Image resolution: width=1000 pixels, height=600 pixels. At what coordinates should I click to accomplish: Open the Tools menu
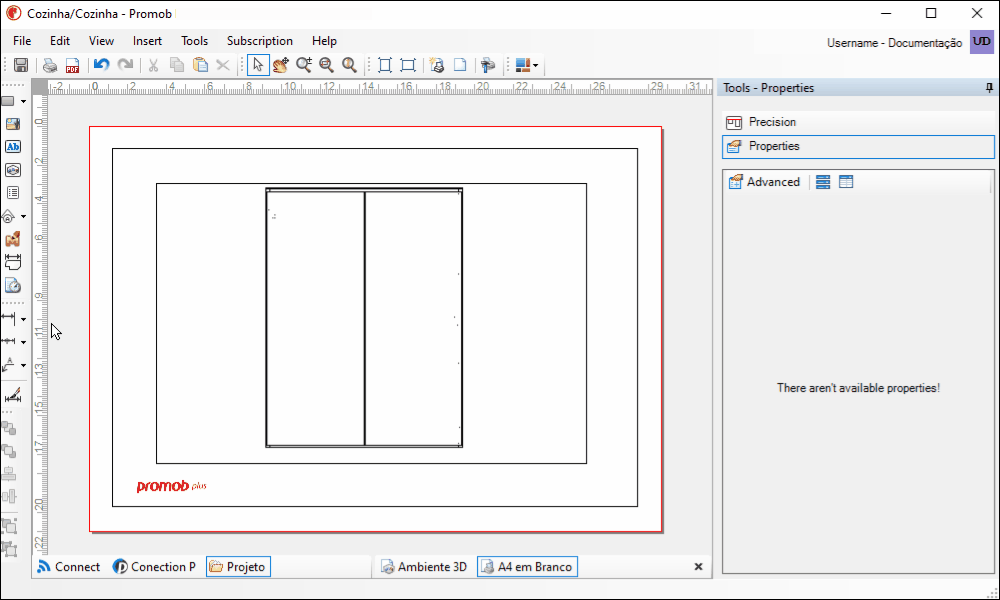(195, 41)
